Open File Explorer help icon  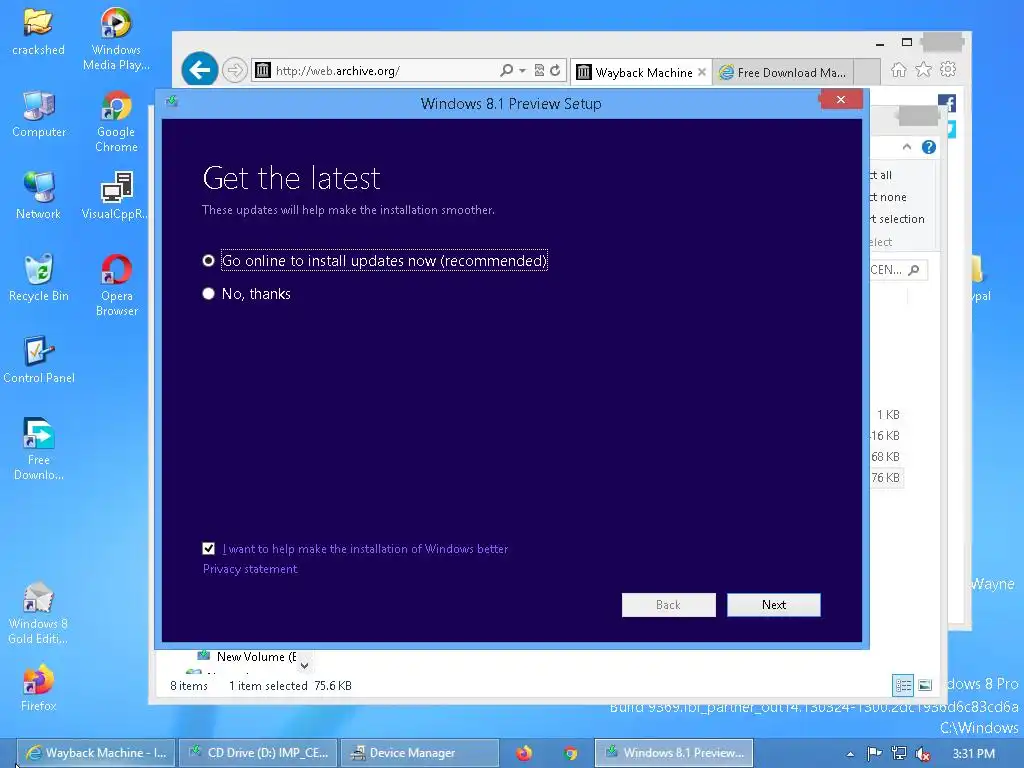[x=929, y=147]
